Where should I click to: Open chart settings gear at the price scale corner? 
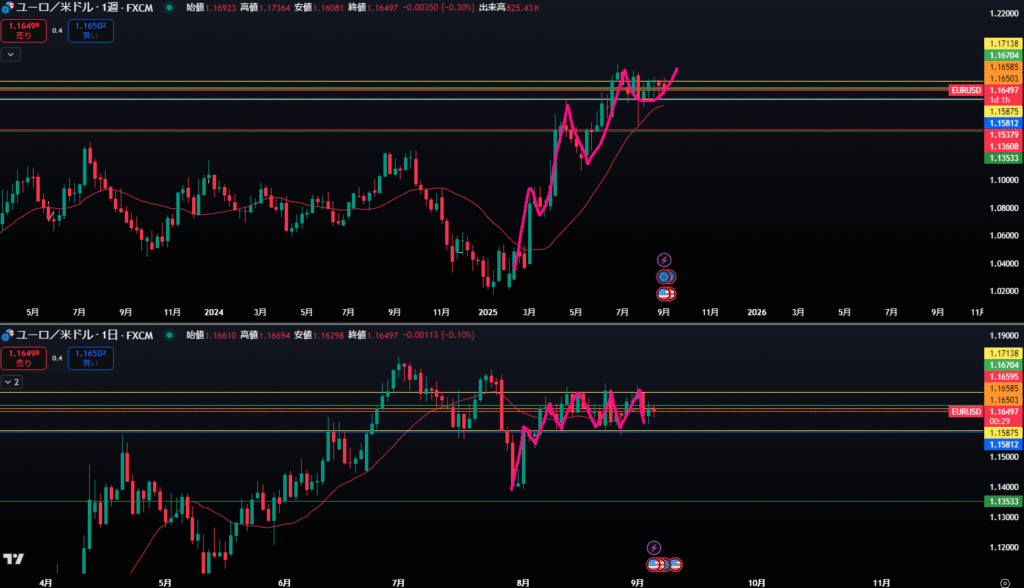pos(1005,583)
